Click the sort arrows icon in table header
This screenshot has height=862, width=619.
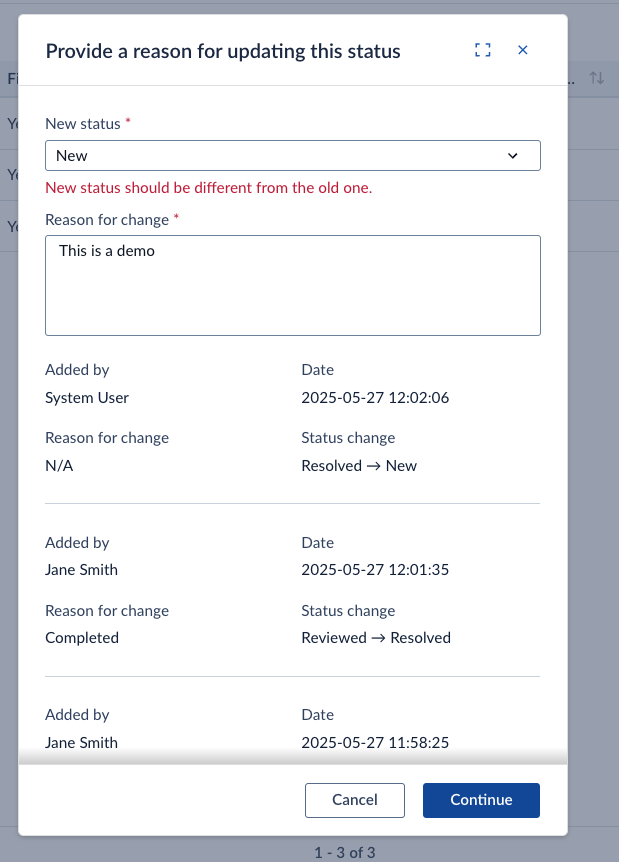597,78
